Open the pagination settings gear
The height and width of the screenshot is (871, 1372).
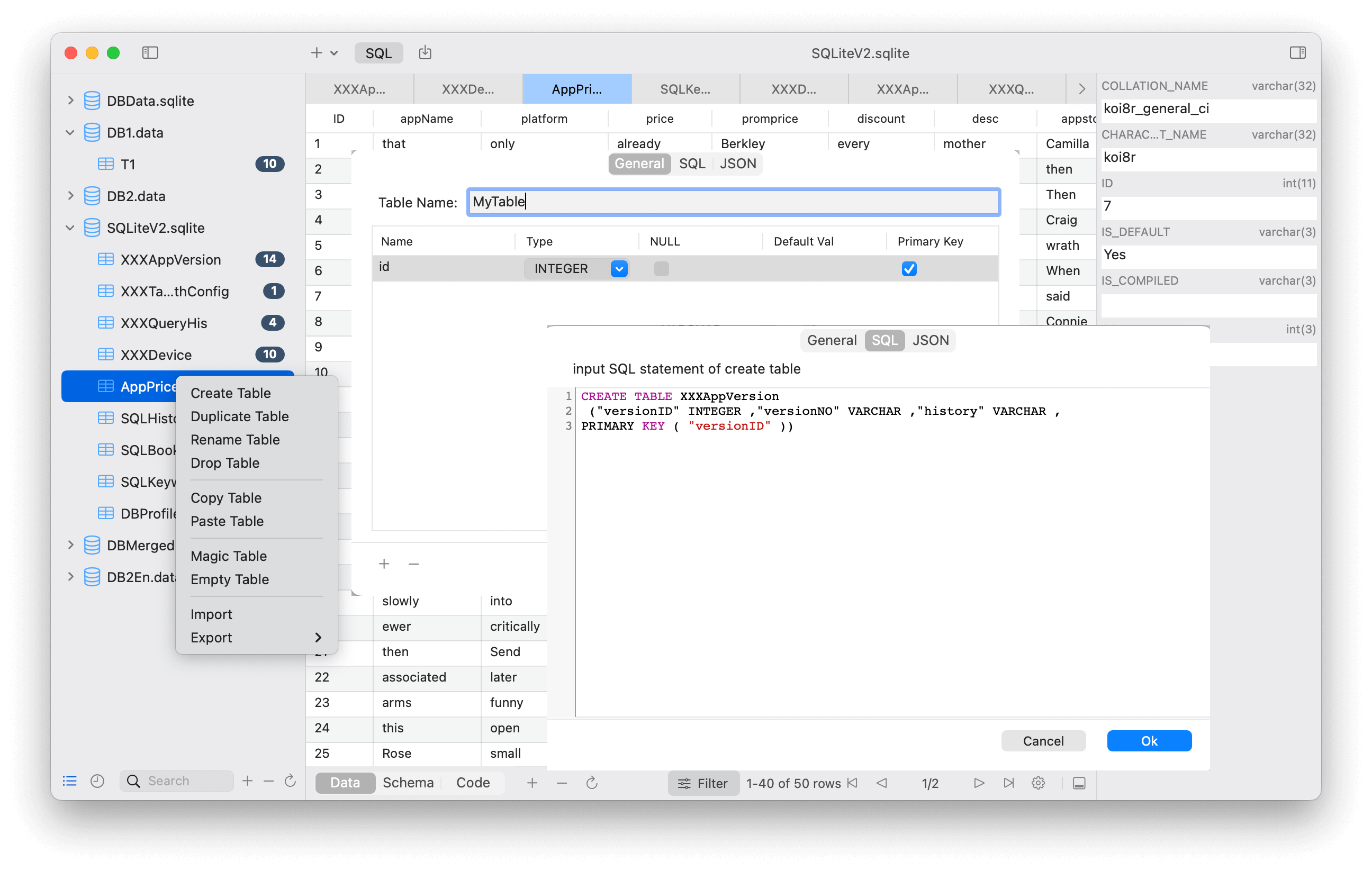click(x=1038, y=783)
